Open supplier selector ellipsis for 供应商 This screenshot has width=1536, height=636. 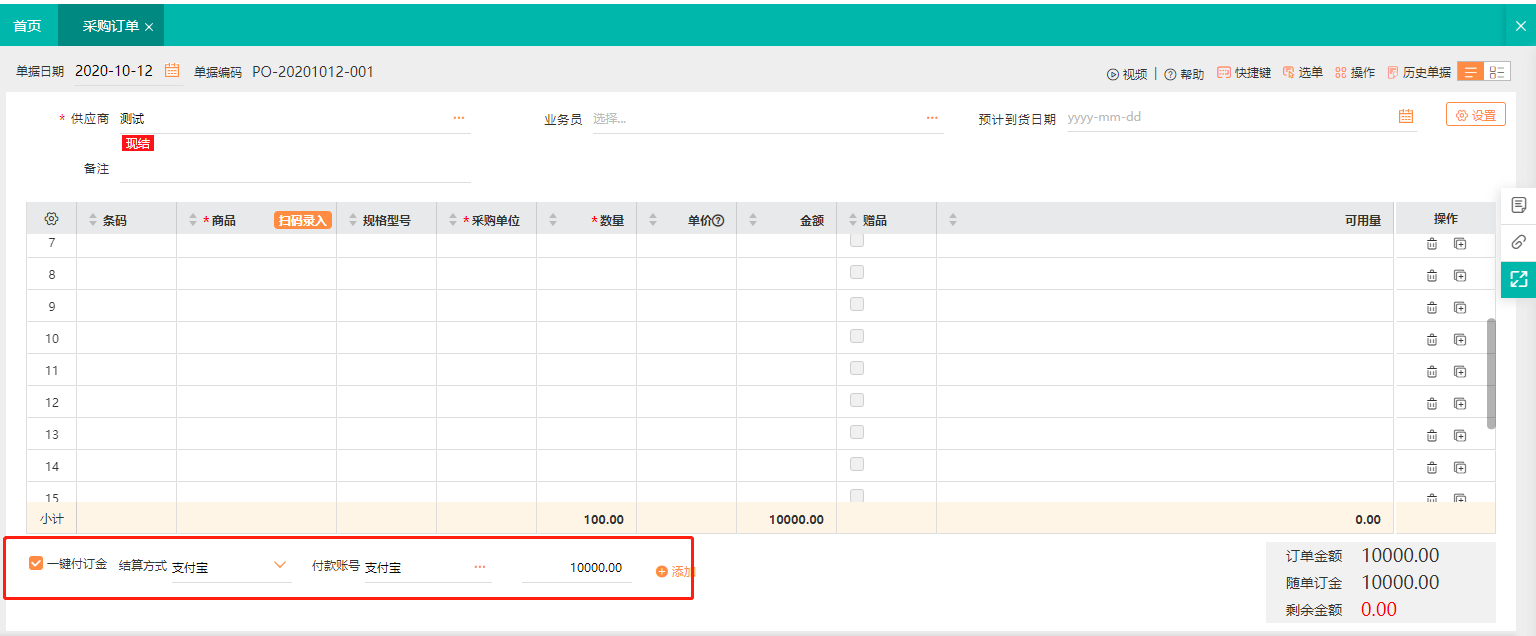tap(459, 118)
